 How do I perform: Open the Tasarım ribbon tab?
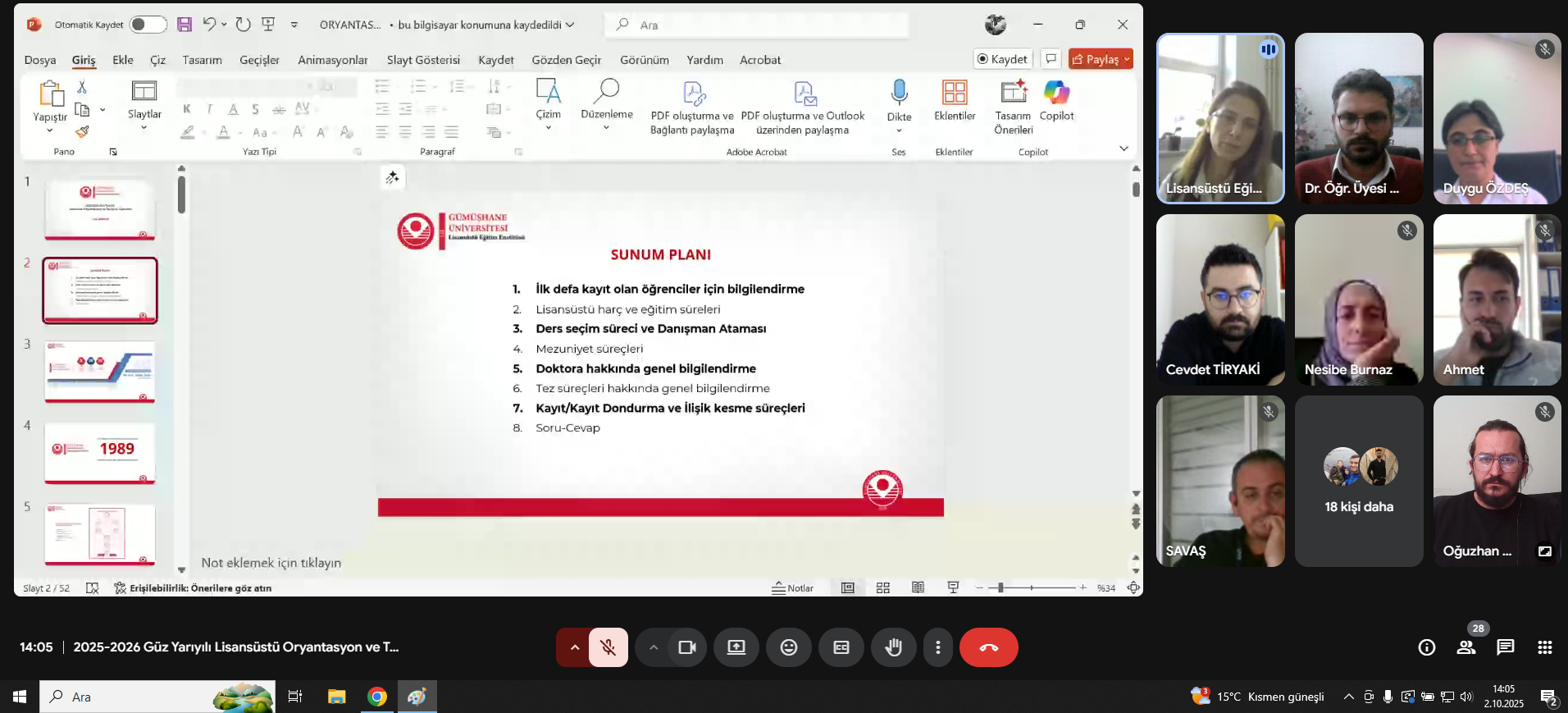tap(202, 60)
